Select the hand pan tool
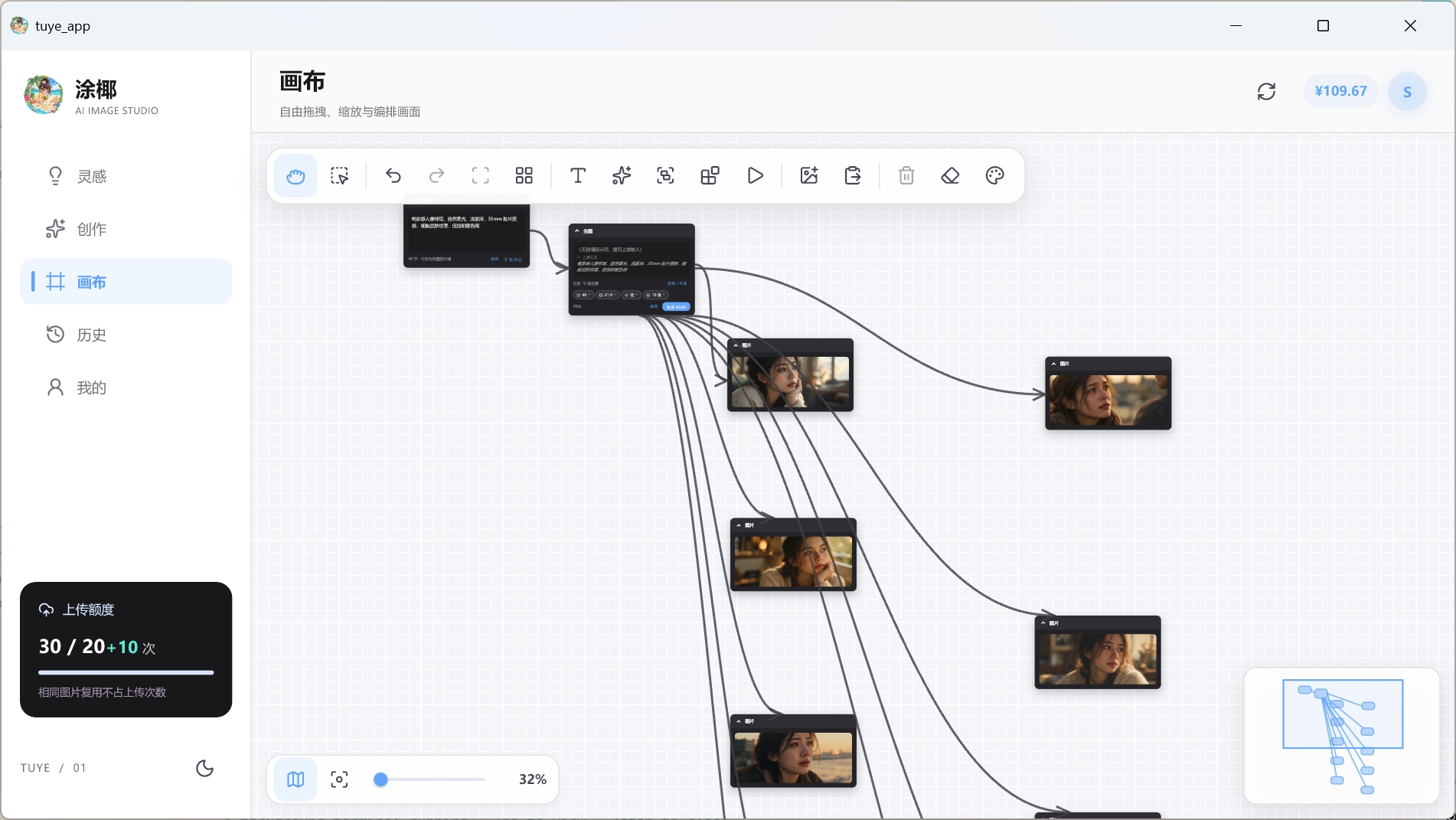The height and width of the screenshot is (820, 1456). (x=295, y=176)
